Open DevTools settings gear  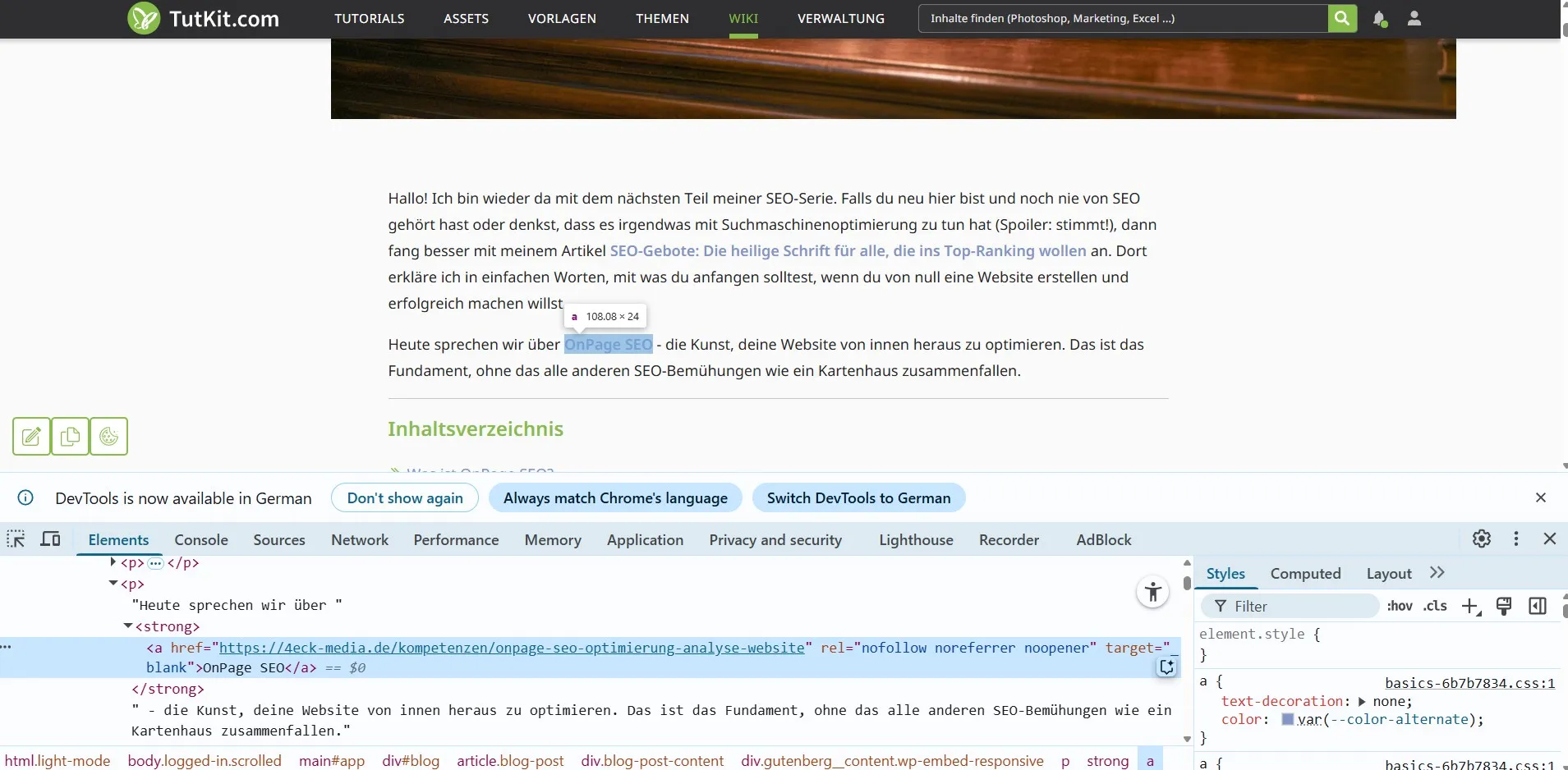pyautogui.click(x=1482, y=539)
